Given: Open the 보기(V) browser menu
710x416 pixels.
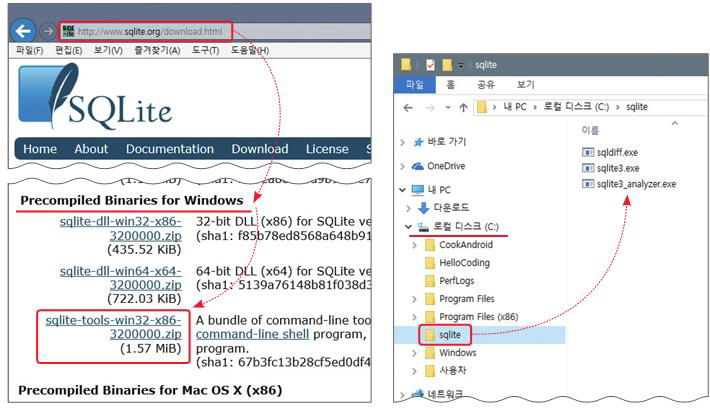Looking at the screenshot, I should tap(108, 50).
